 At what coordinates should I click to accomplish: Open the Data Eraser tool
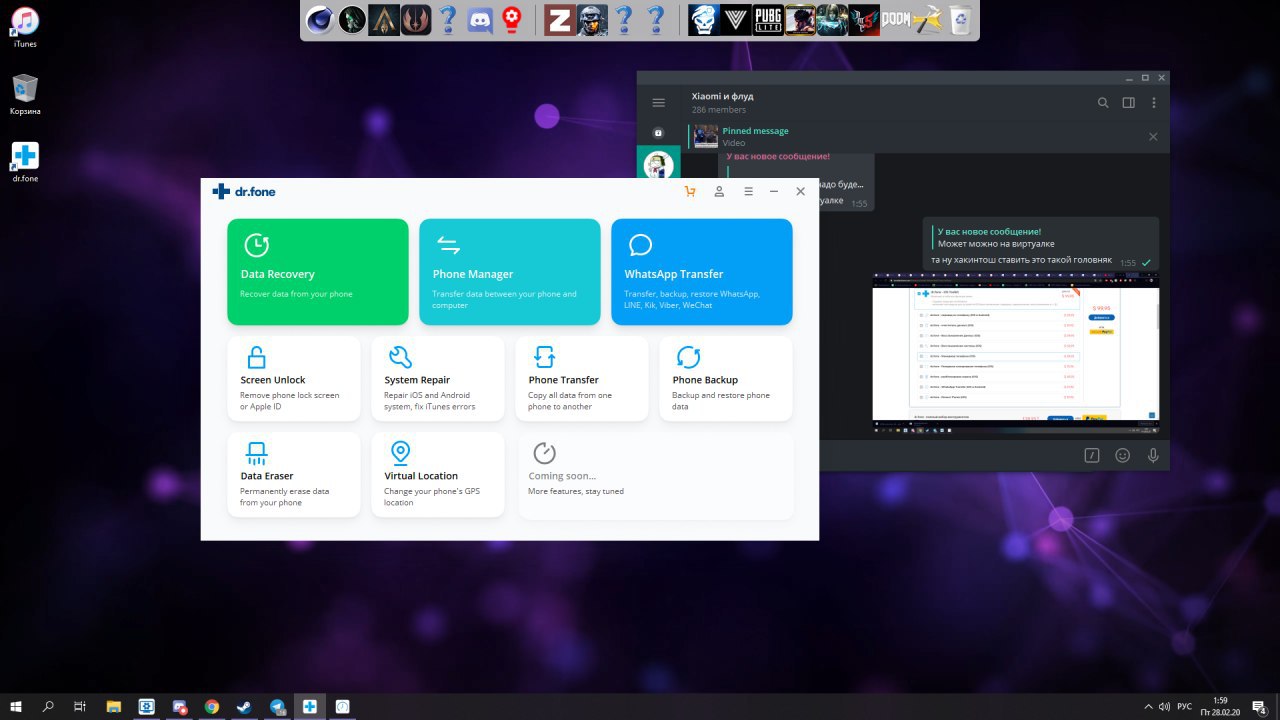[x=294, y=474]
